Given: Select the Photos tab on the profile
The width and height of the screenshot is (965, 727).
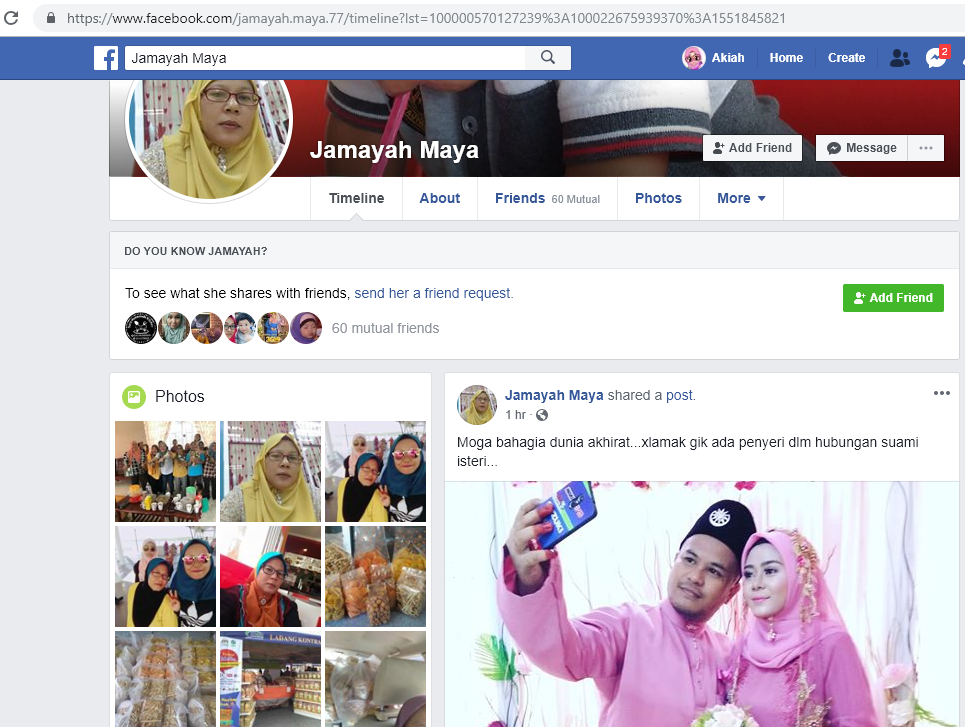Looking at the screenshot, I should (658, 198).
